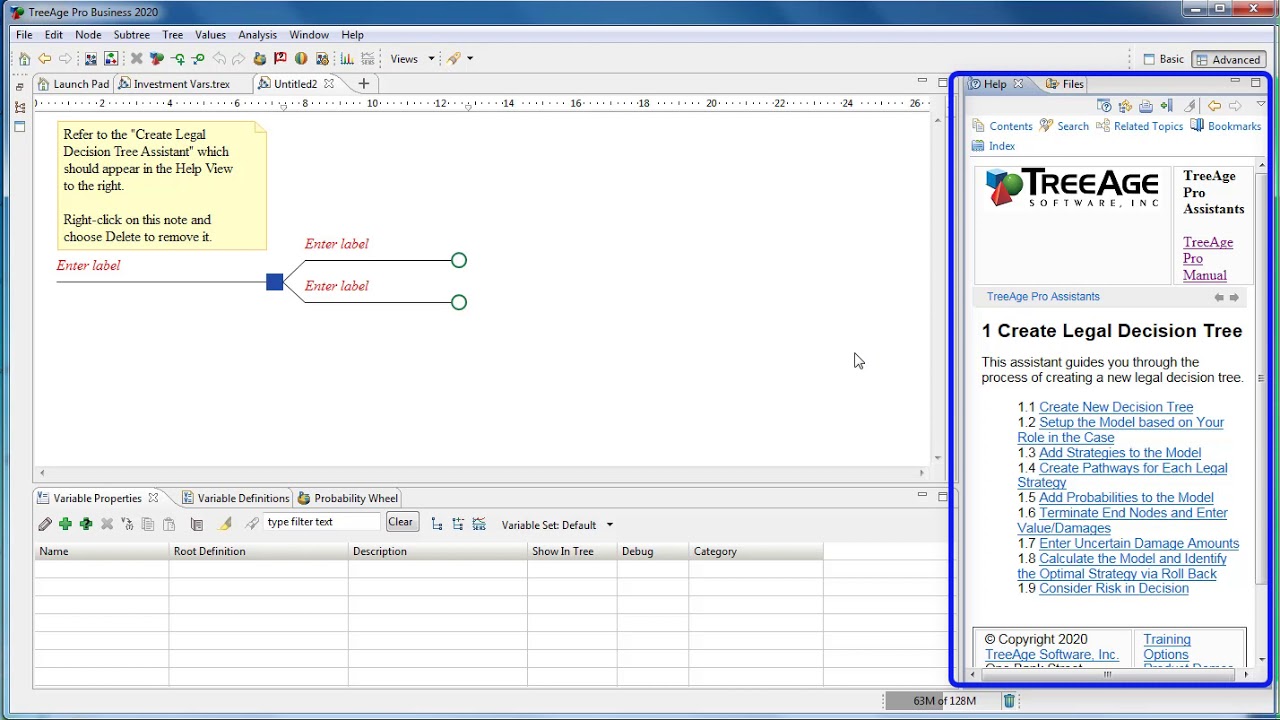This screenshot has width=1280, height=720.
Task: Click the pencil edit icon in Variable Properties
Action: 45,524
